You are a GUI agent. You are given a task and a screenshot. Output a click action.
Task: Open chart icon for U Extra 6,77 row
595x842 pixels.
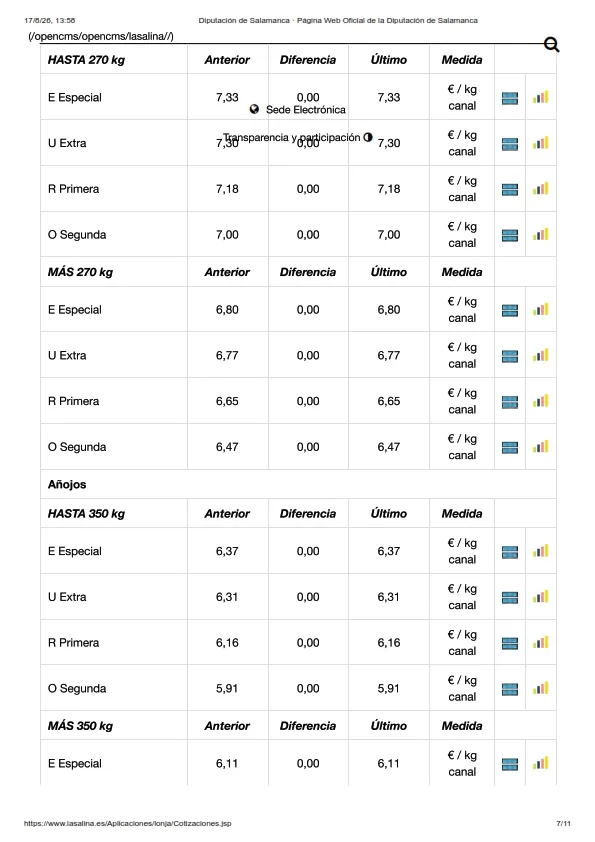click(x=541, y=355)
